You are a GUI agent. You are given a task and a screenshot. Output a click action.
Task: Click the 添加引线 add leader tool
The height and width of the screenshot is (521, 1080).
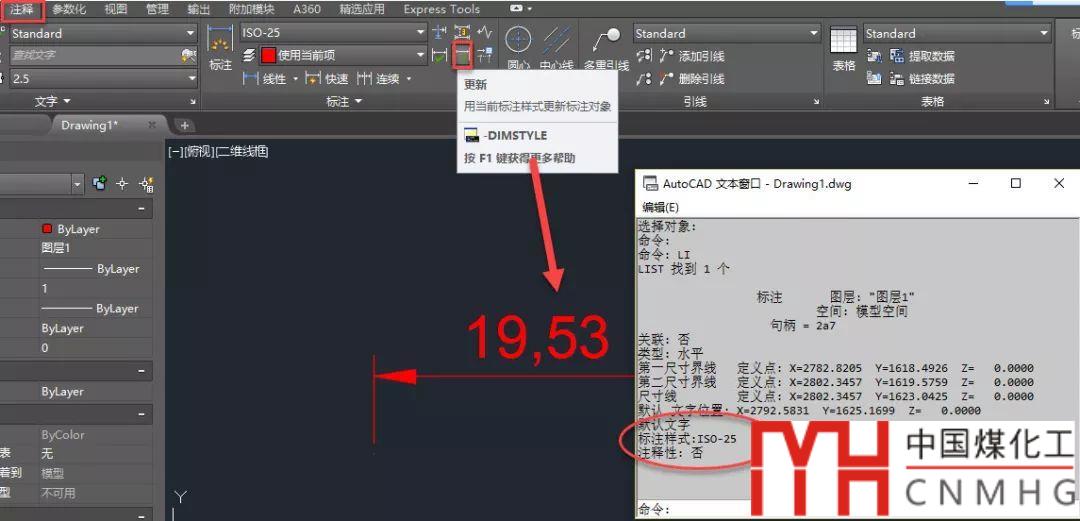pos(692,57)
